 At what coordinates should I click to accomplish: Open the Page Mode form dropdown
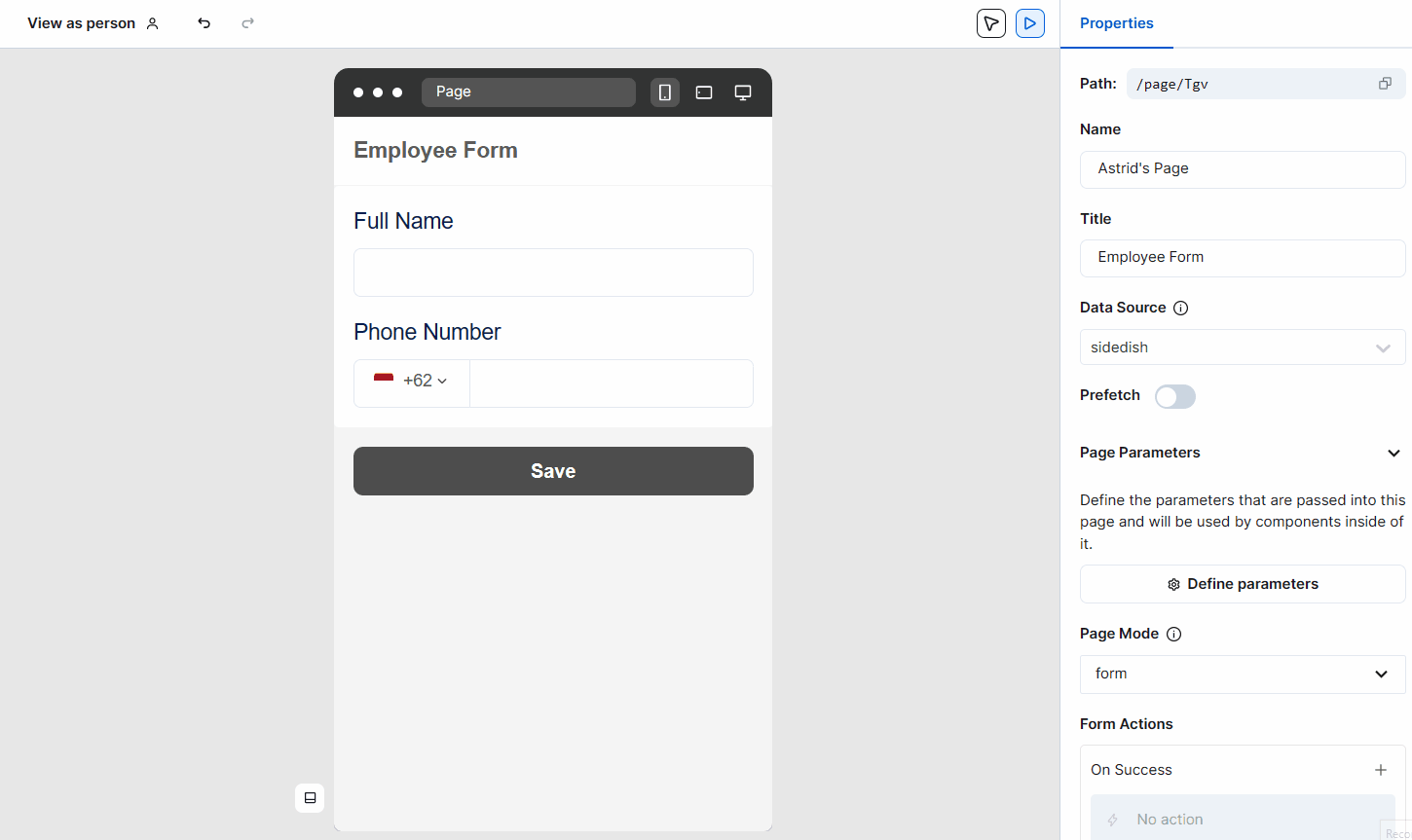coord(1243,675)
